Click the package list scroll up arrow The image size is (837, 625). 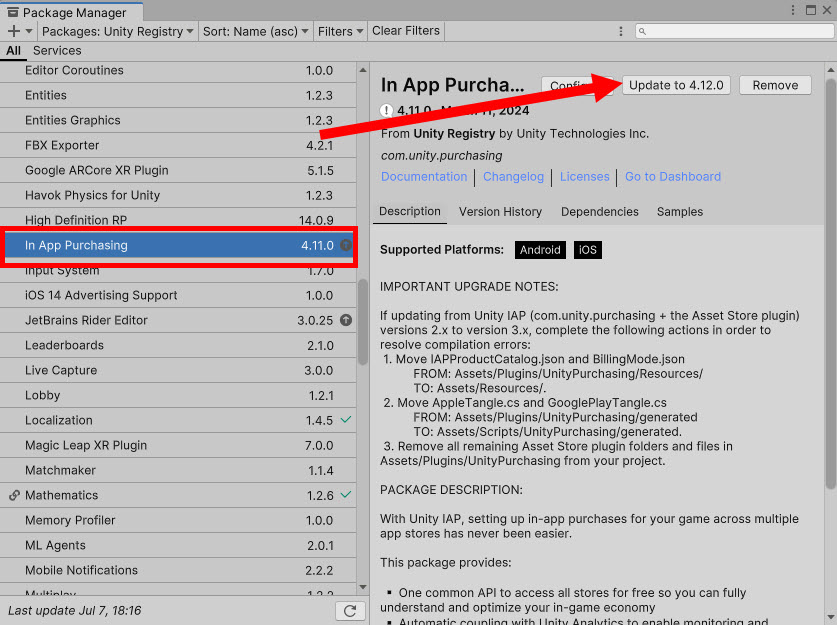coord(363,70)
